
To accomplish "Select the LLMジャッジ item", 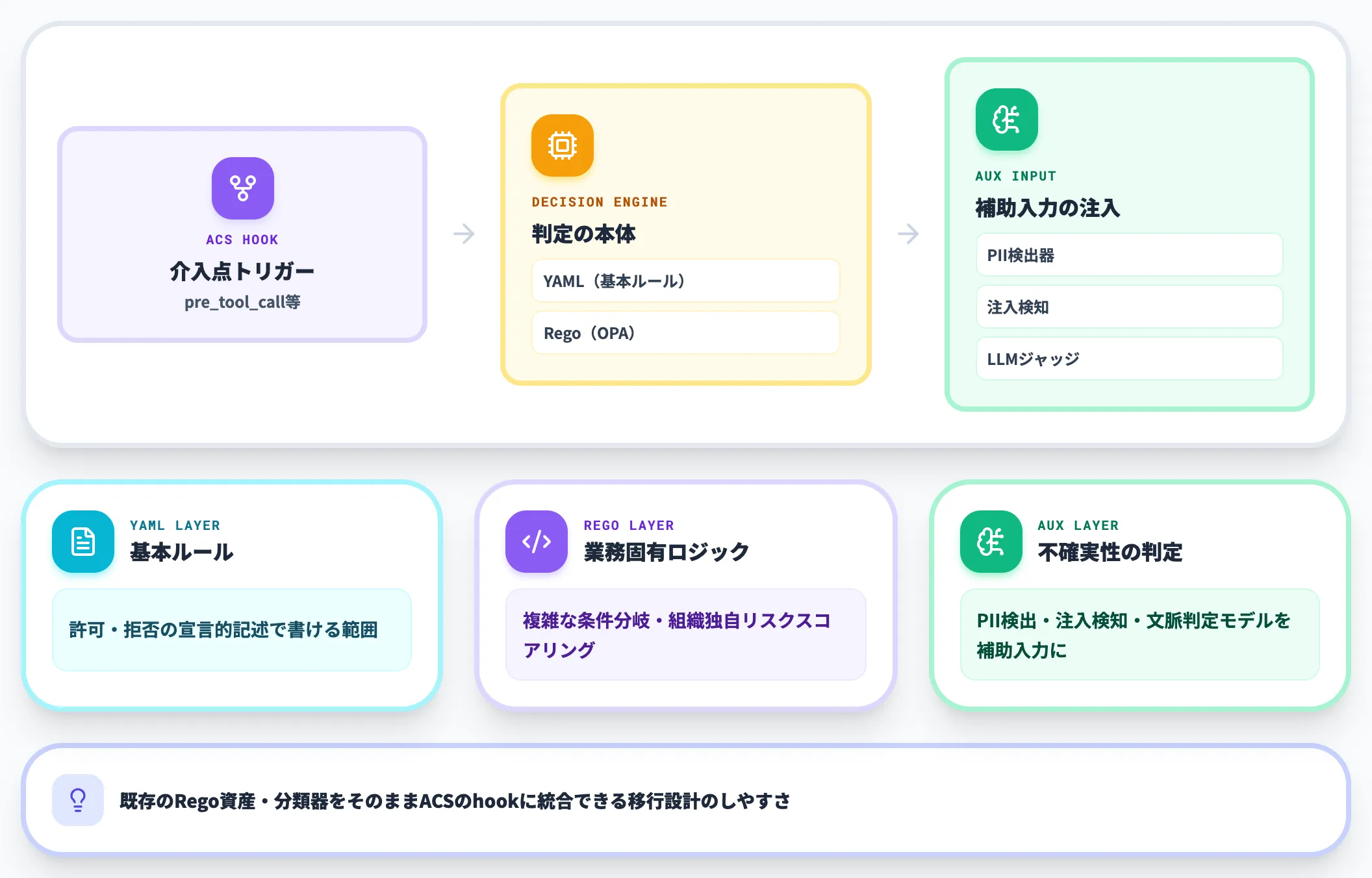I will pos(1130,359).
